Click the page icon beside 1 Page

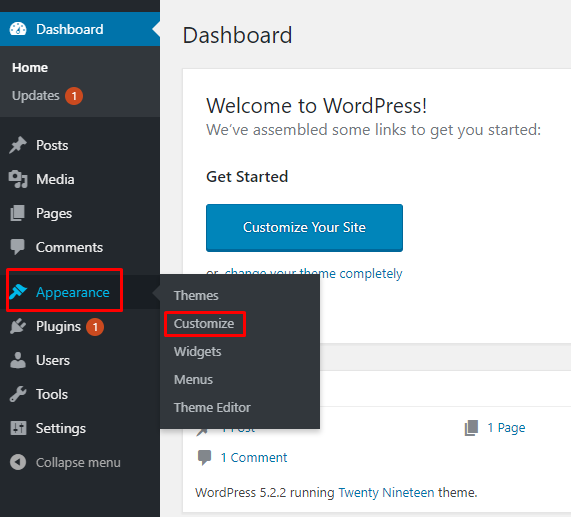pyautogui.click(x=471, y=427)
